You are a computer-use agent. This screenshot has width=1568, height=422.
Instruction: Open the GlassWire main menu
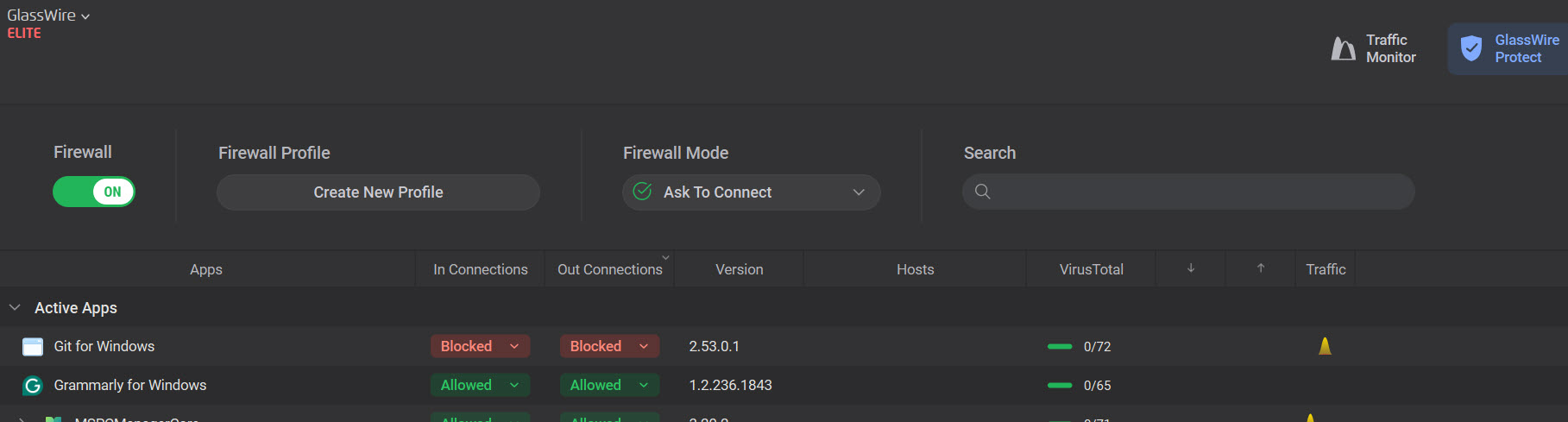point(48,16)
